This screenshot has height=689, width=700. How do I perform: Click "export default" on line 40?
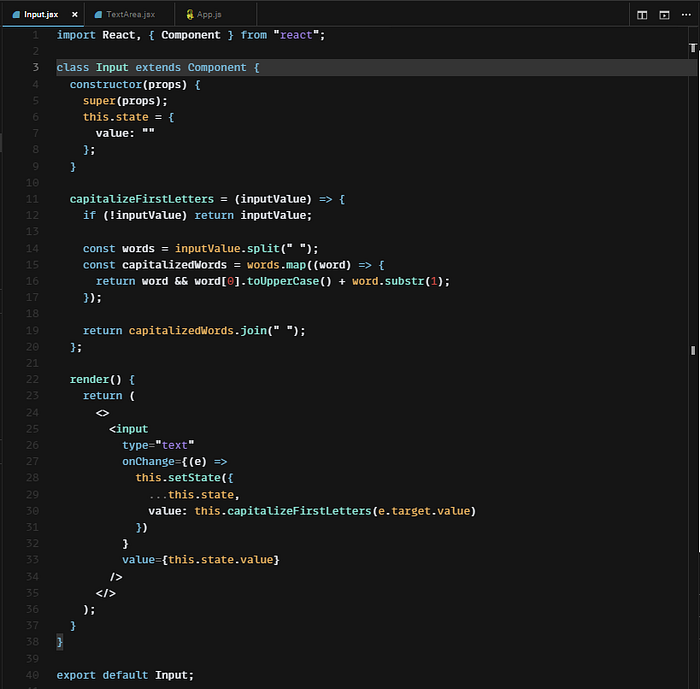click(x=102, y=675)
